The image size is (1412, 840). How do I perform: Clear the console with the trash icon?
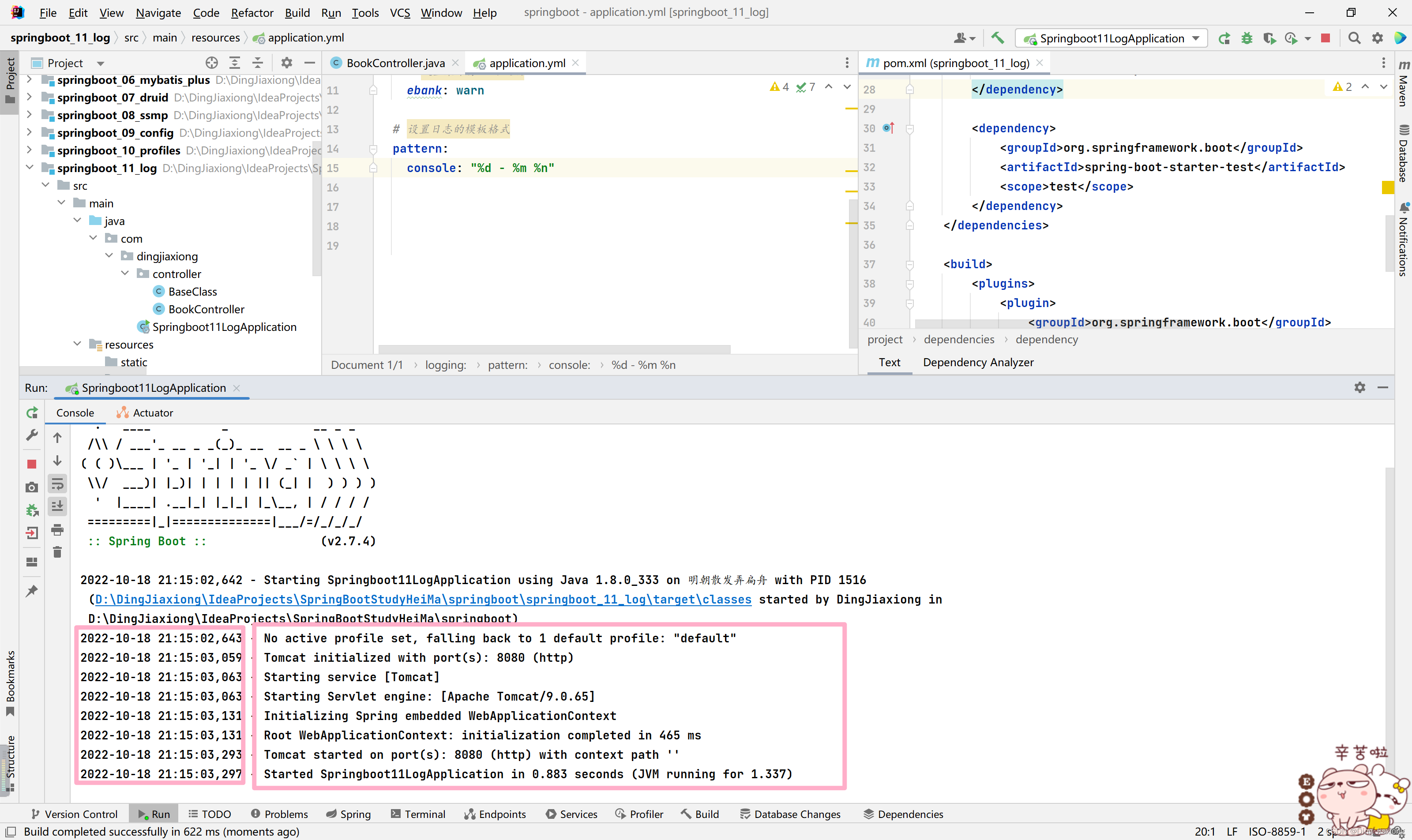(57, 552)
